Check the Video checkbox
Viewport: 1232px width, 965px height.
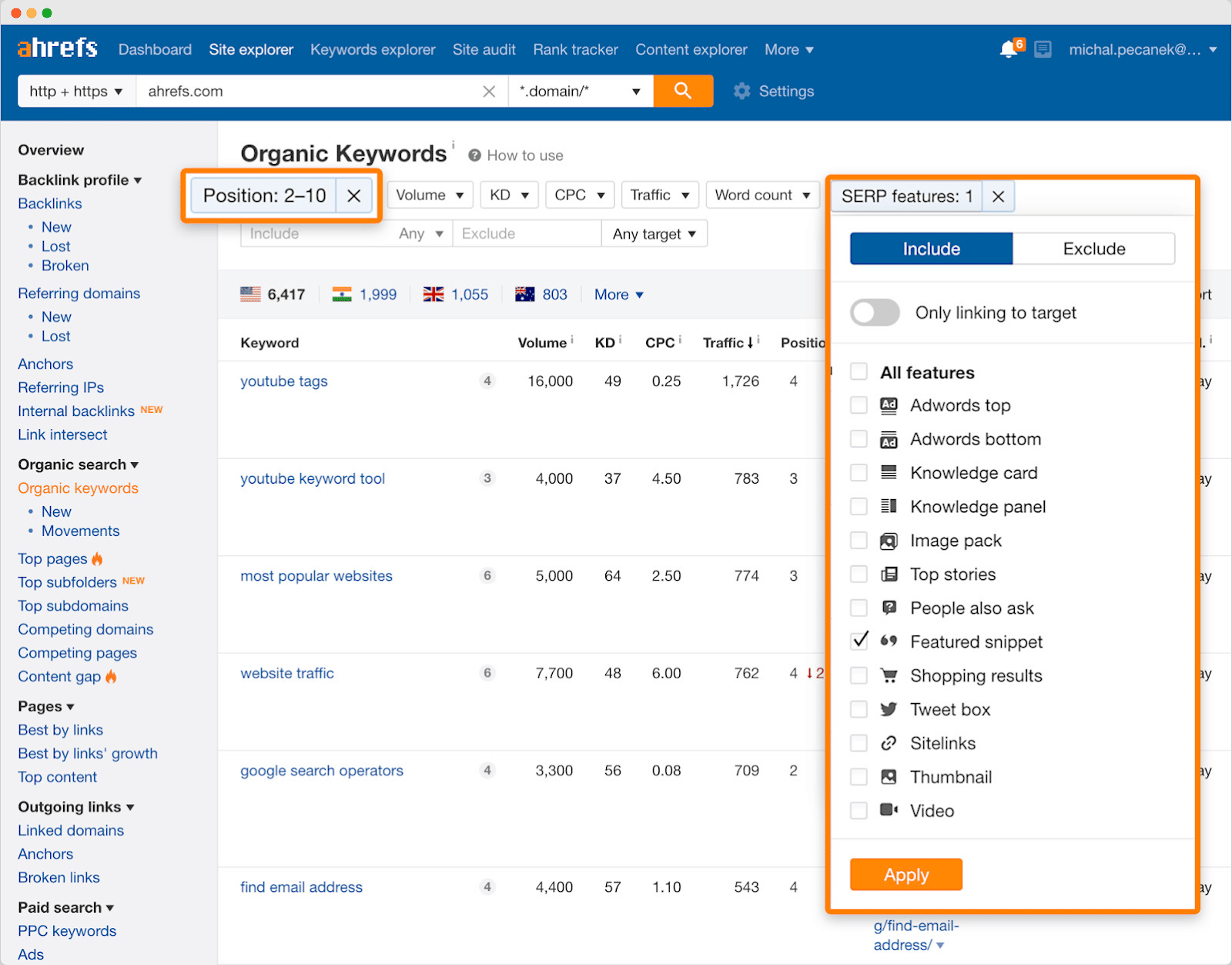click(x=859, y=810)
